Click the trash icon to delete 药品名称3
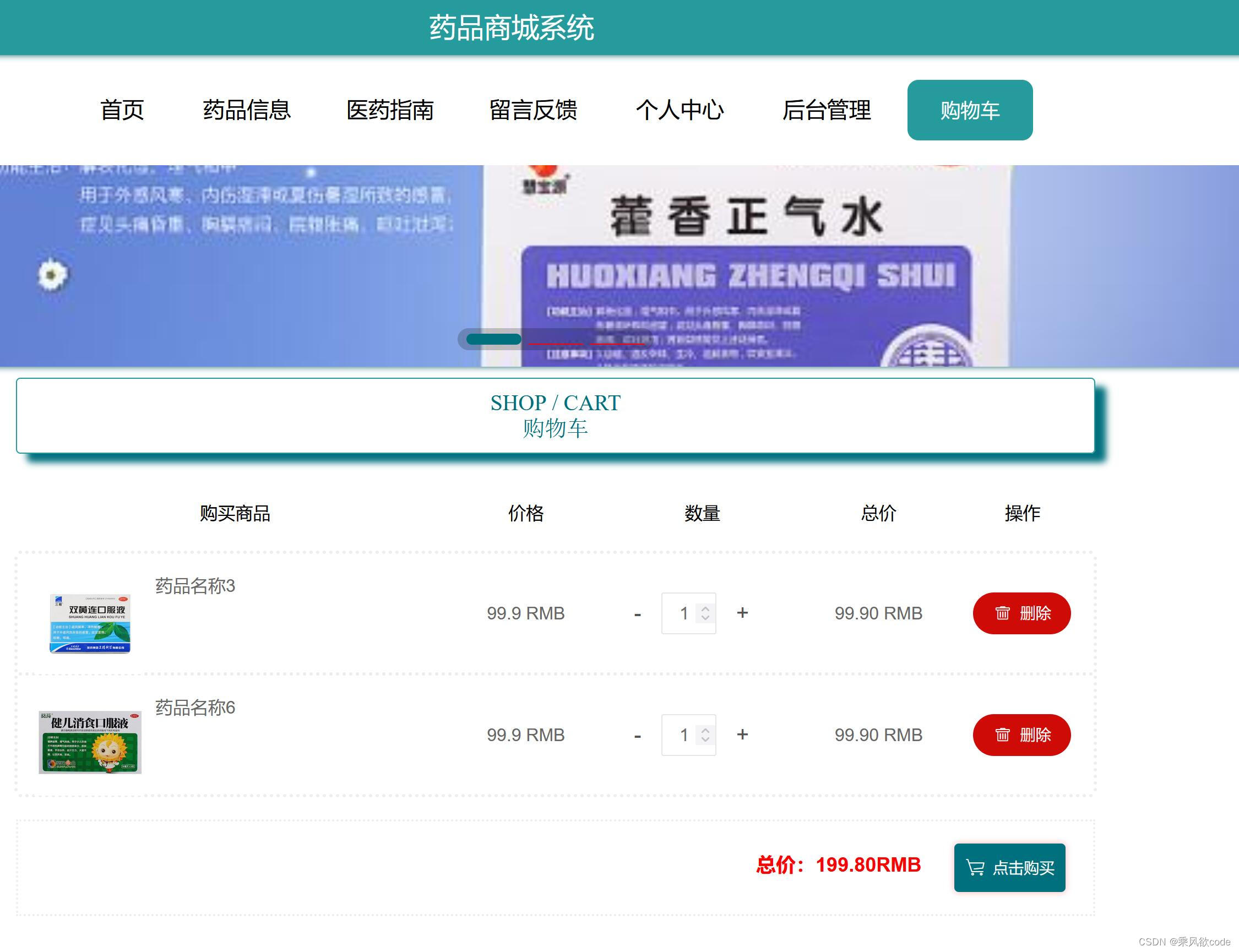The height and width of the screenshot is (952, 1239). (x=1003, y=613)
